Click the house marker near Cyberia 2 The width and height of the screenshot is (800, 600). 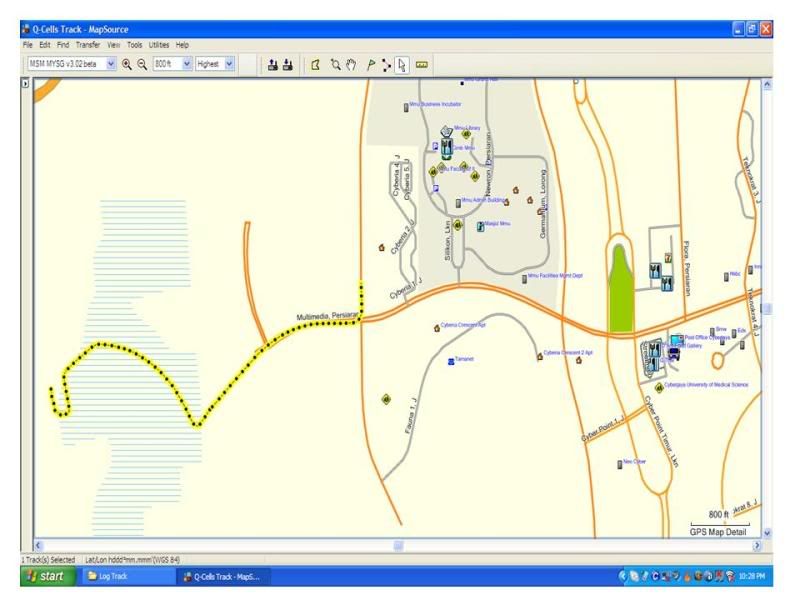(382, 247)
